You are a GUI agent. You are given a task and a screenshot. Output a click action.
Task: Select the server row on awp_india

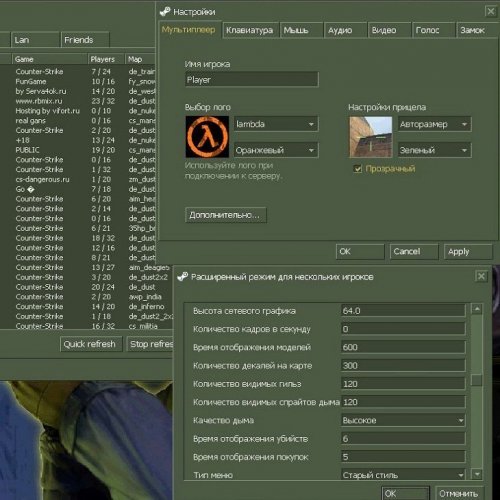point(87,297)
